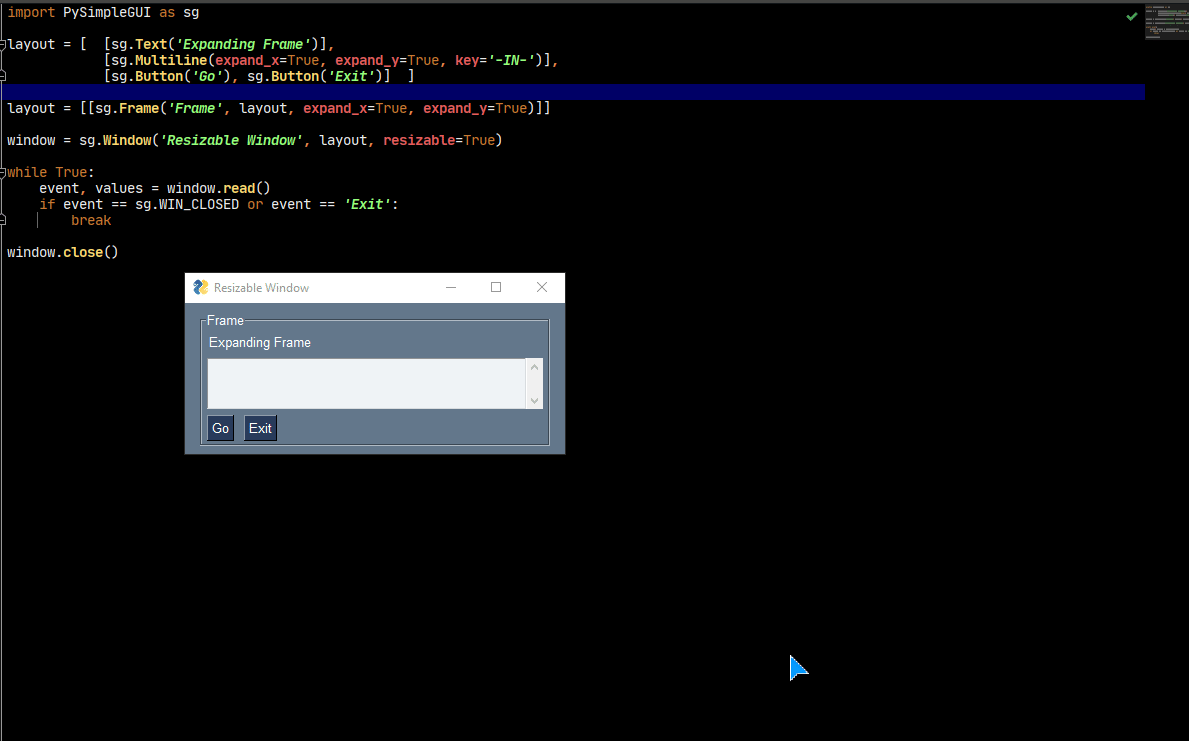Focus the multiline text input box
Screen dimensions: 1189x741
coord(366,384)
